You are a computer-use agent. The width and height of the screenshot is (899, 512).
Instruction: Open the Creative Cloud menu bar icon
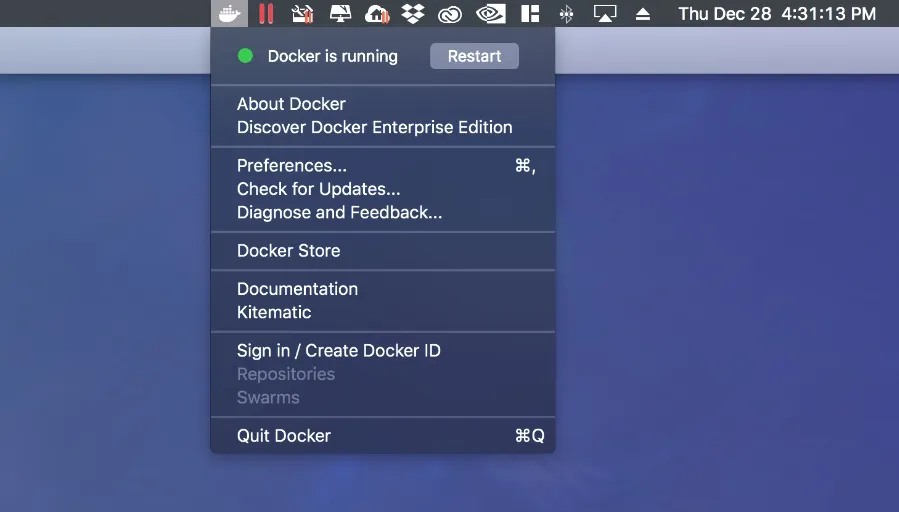pos(451,14)
